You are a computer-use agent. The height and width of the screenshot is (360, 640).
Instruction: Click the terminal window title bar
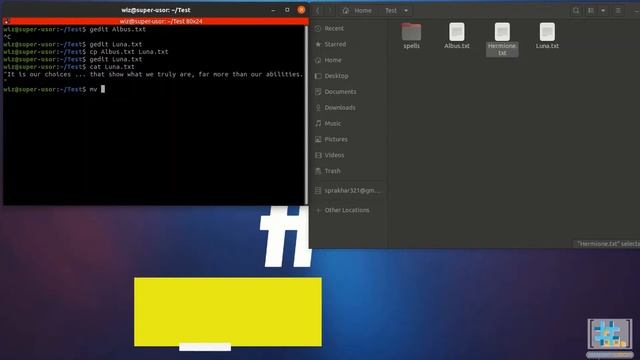point(156,10)
